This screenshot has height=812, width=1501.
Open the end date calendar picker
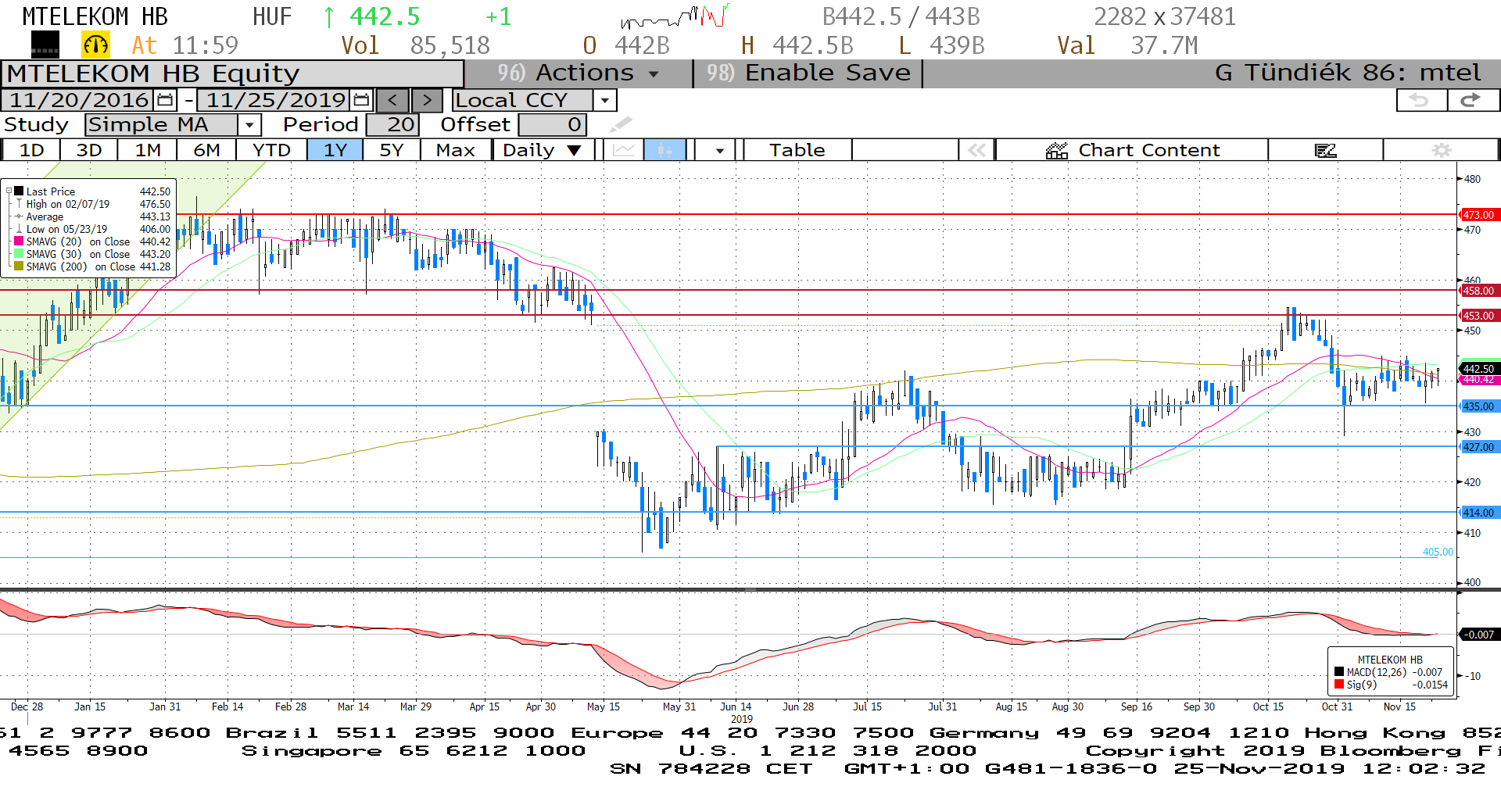pyautogui.click(x=361, y=100)
